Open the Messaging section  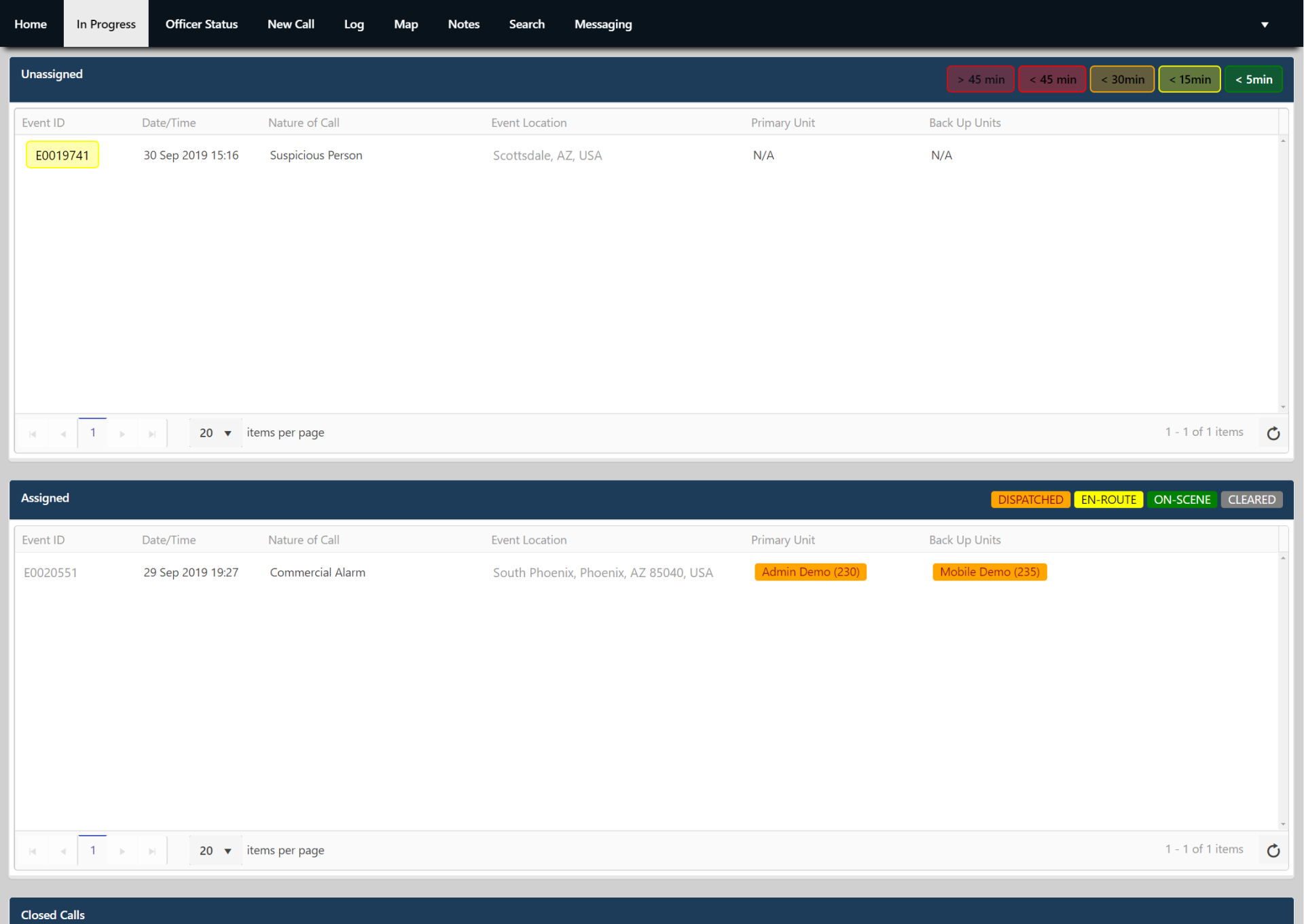[602, 24]
